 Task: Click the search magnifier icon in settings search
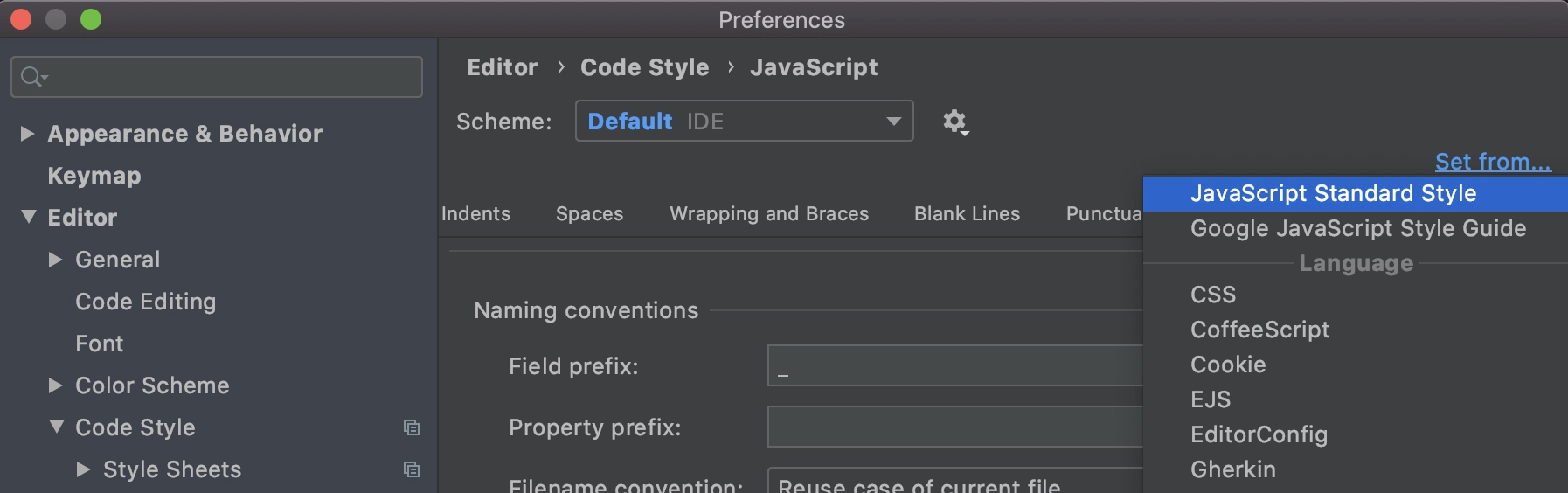pyautogui.click(x=33, y=77)
